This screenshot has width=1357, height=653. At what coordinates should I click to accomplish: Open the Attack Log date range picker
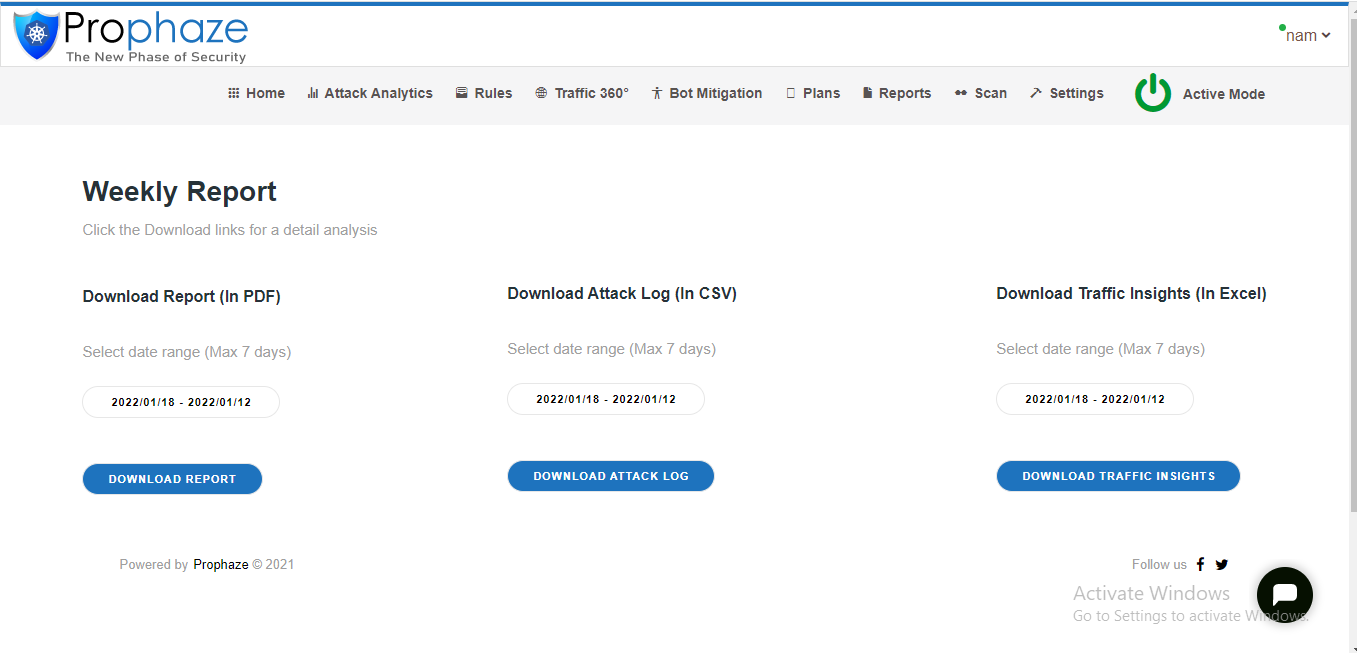coord(606,399)
